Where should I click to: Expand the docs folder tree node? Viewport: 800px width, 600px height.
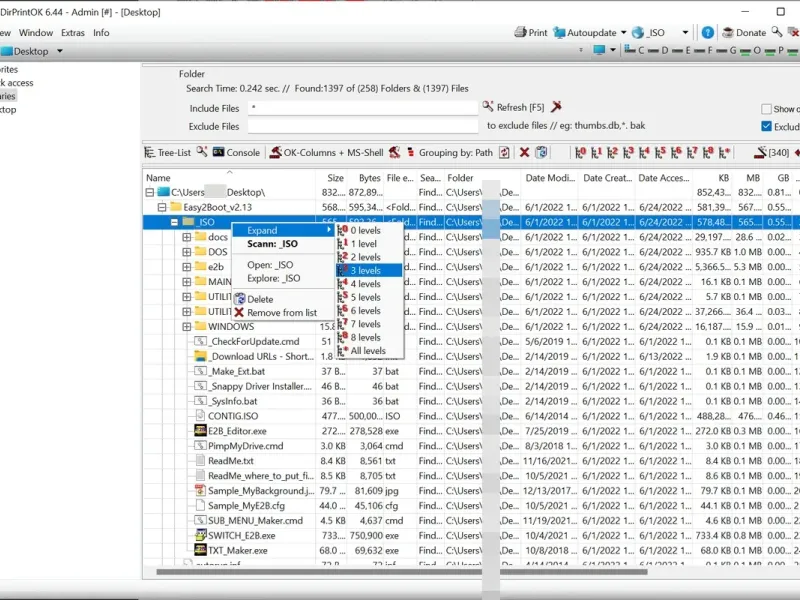pos(187,238)
